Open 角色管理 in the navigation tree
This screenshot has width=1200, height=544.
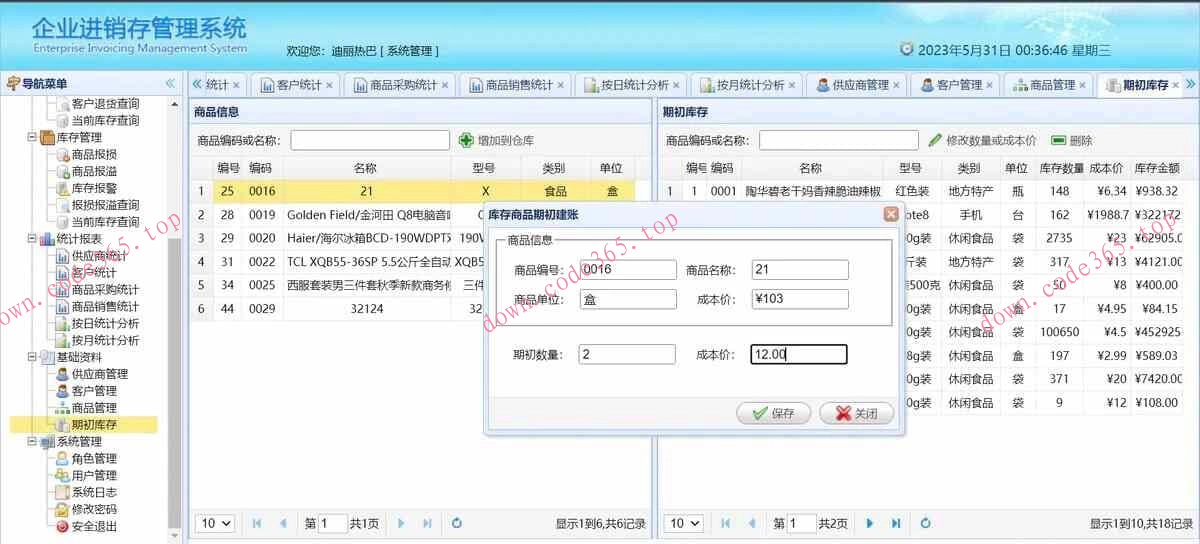[94, 459]
